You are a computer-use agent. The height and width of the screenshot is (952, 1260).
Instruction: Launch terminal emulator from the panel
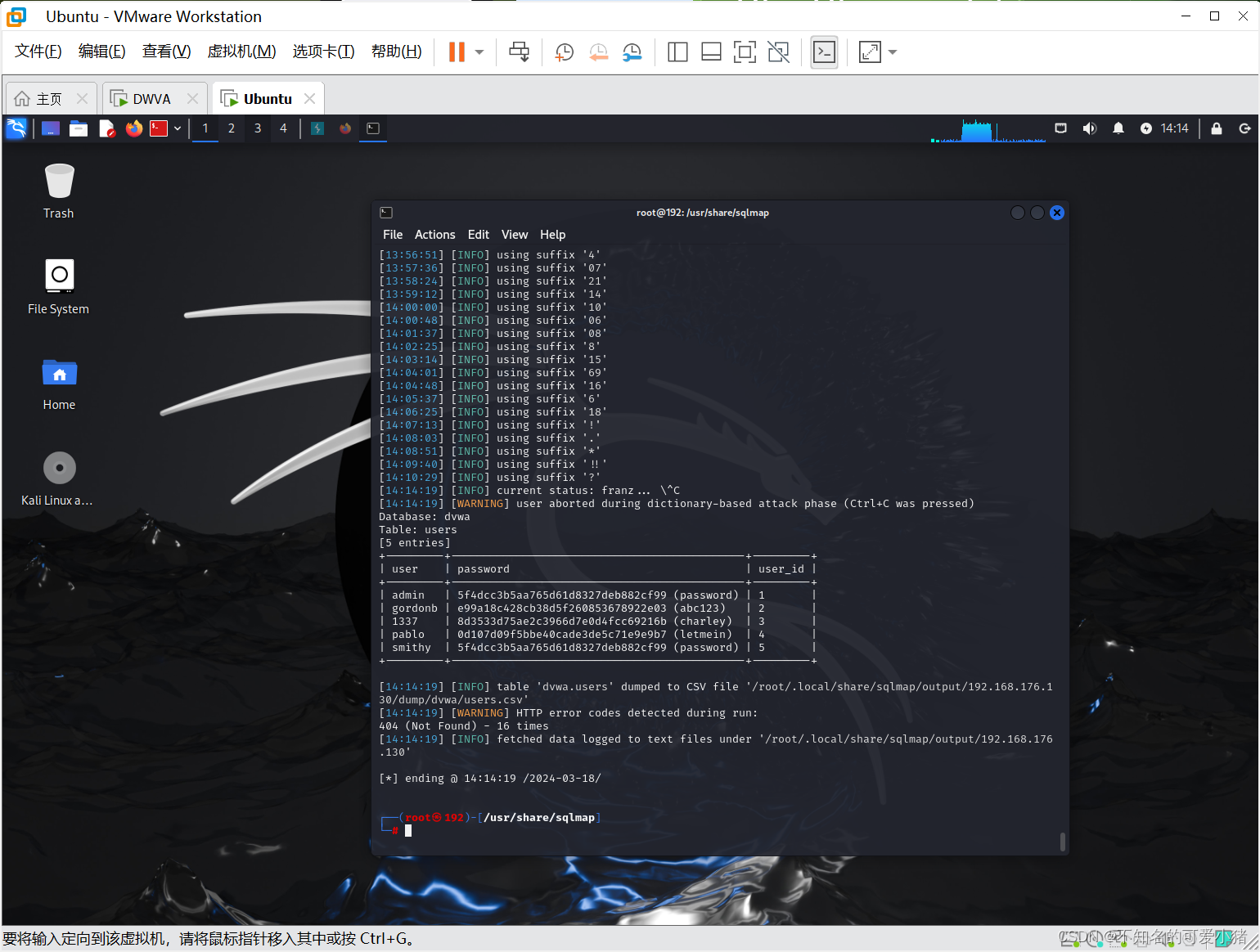tap(159, 128)
